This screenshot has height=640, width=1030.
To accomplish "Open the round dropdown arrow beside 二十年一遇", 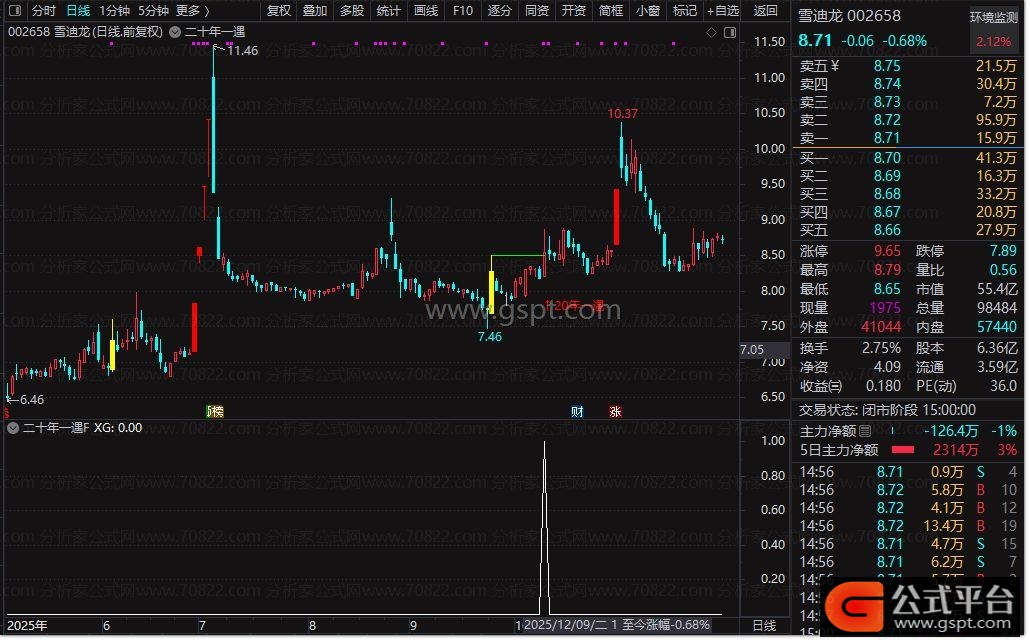I will click(176, 32).
